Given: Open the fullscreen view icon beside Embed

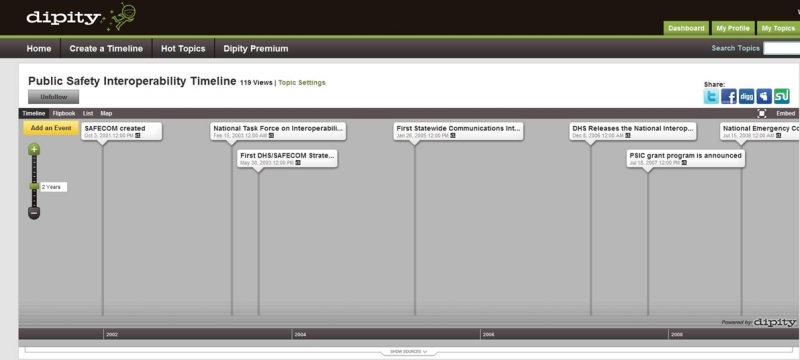Looking at the screenshot, I should click(762, 114).
